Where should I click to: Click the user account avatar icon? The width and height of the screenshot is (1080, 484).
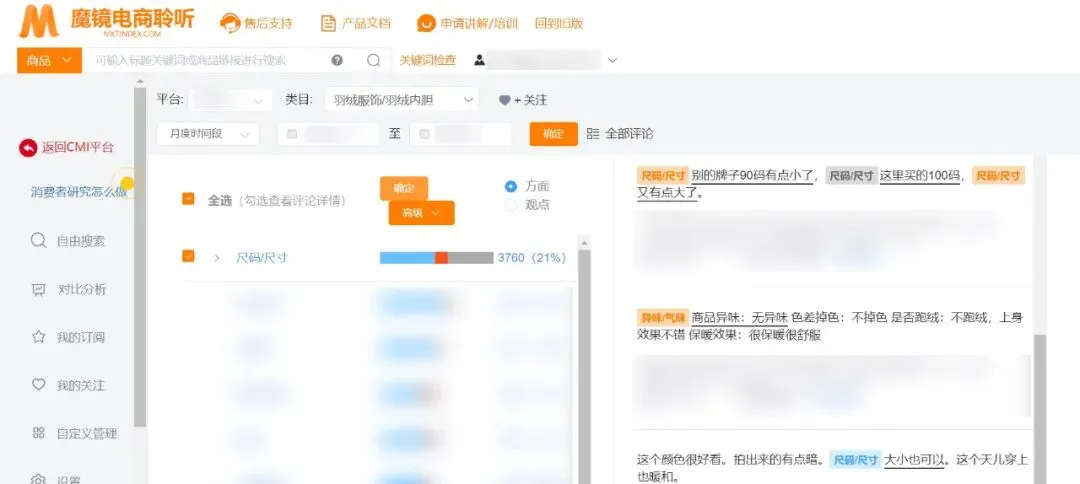click(479, 60)
